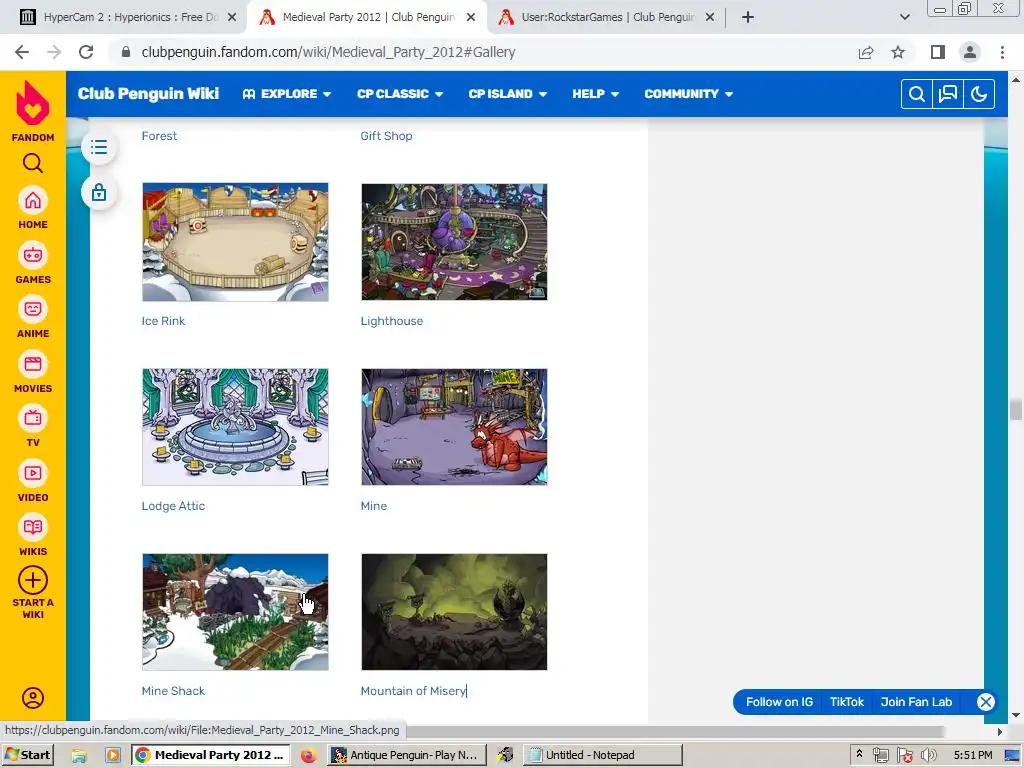Click the page lock icon
1024x768 pixels.
click(99, 193)
